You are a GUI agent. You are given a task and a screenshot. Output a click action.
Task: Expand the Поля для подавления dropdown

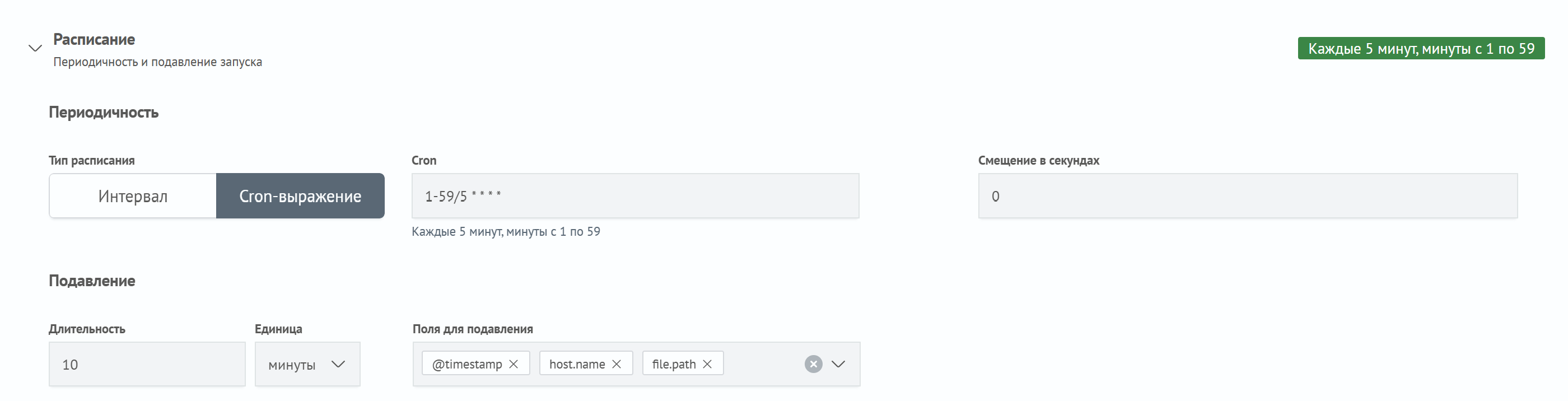838,364
